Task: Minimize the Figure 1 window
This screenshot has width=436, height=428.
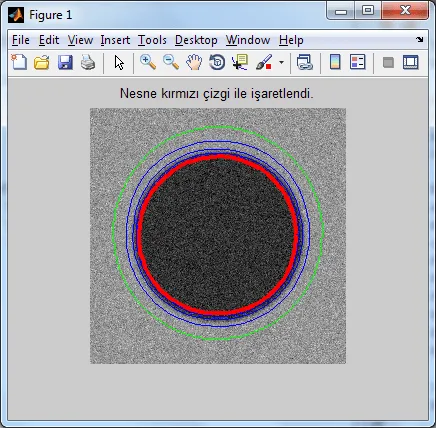Action: [341, 11]
